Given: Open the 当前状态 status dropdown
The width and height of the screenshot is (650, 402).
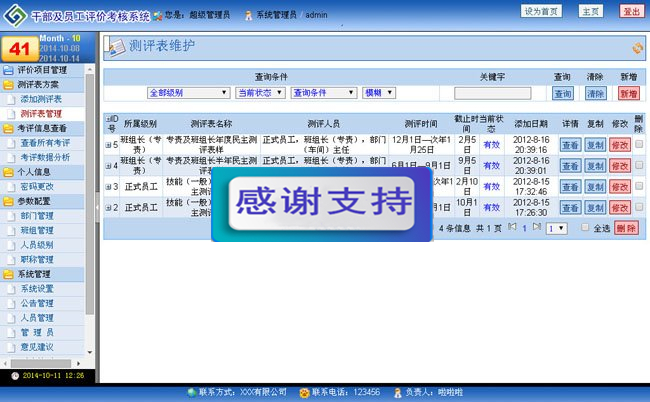Looking at the screenshot, I should (x=261, y=93).
